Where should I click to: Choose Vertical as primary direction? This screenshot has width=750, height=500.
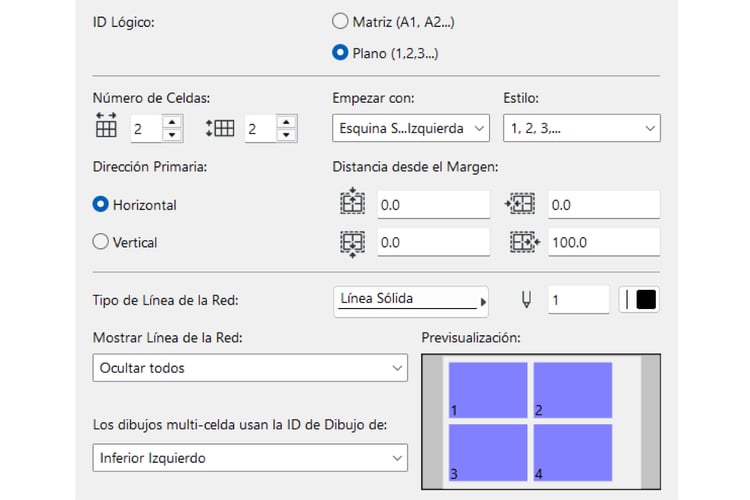pyautogui.click(x=100, y=242)
